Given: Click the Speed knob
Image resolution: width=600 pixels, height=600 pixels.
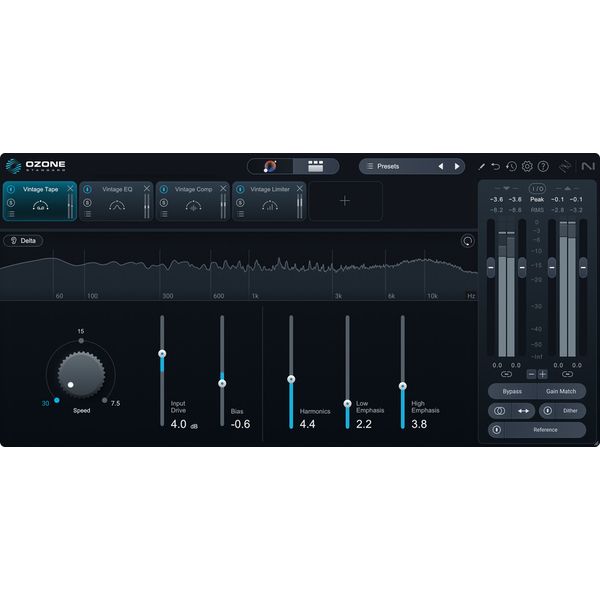Looking at the screenshot, I should point(81,375).
